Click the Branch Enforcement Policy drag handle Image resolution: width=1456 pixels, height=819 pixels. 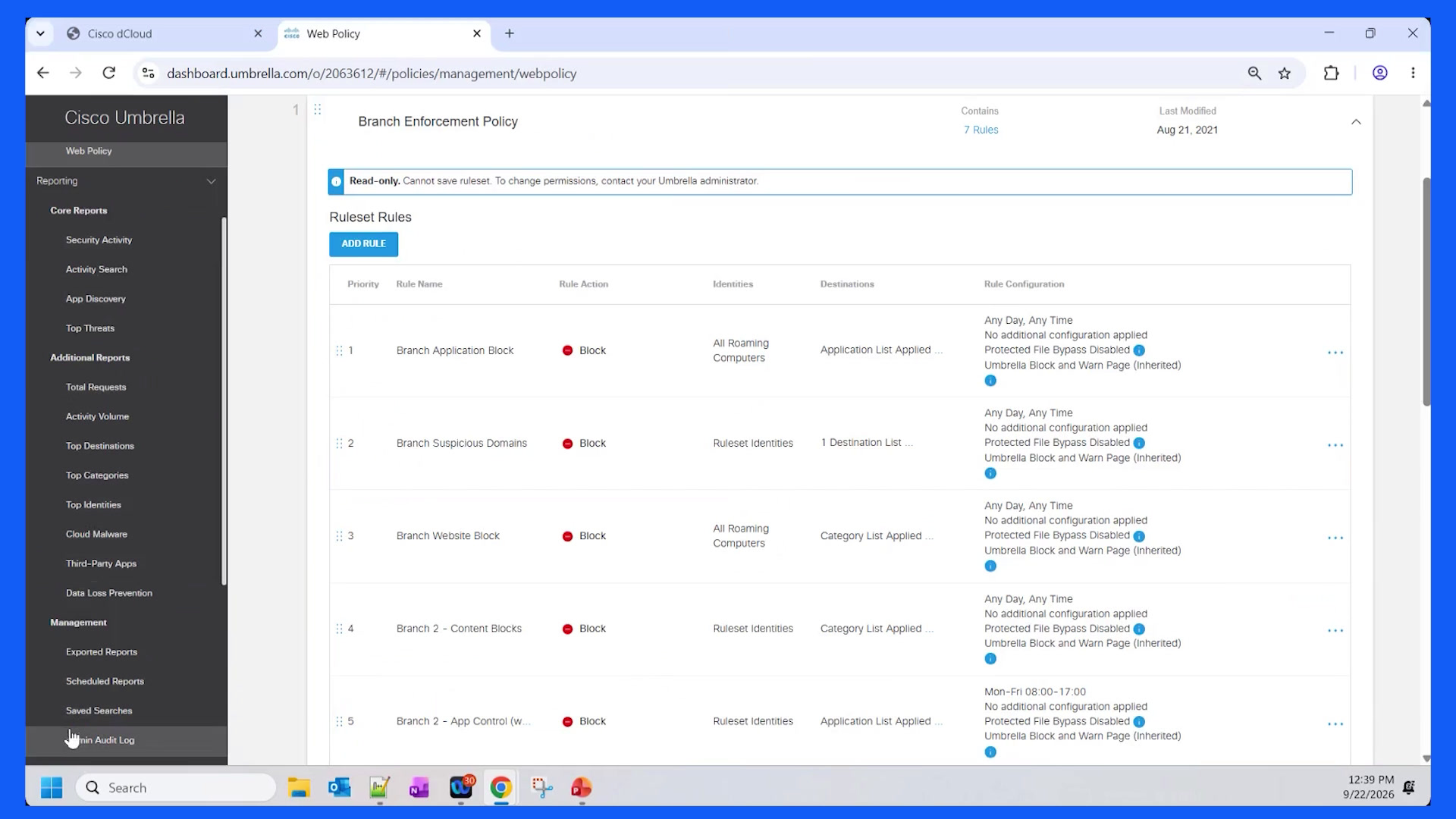pos(318,109)
